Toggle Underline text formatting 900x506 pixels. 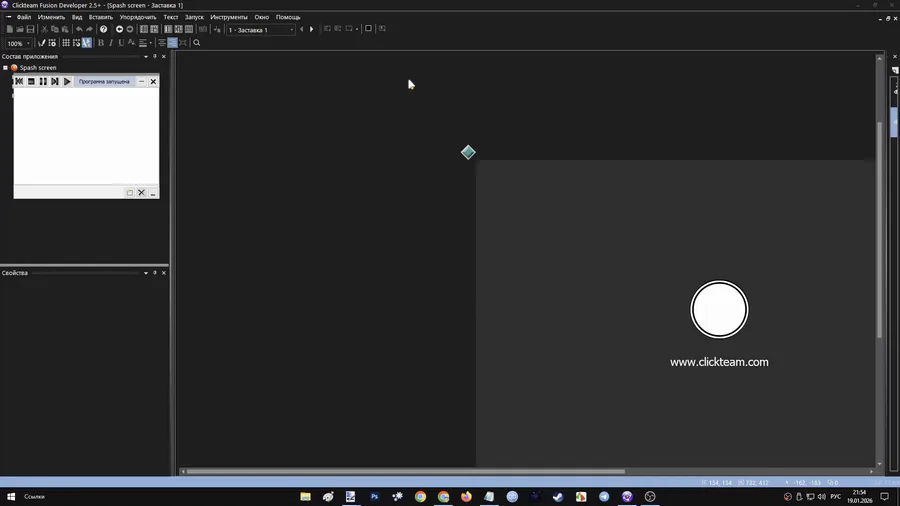pos(121,43)
